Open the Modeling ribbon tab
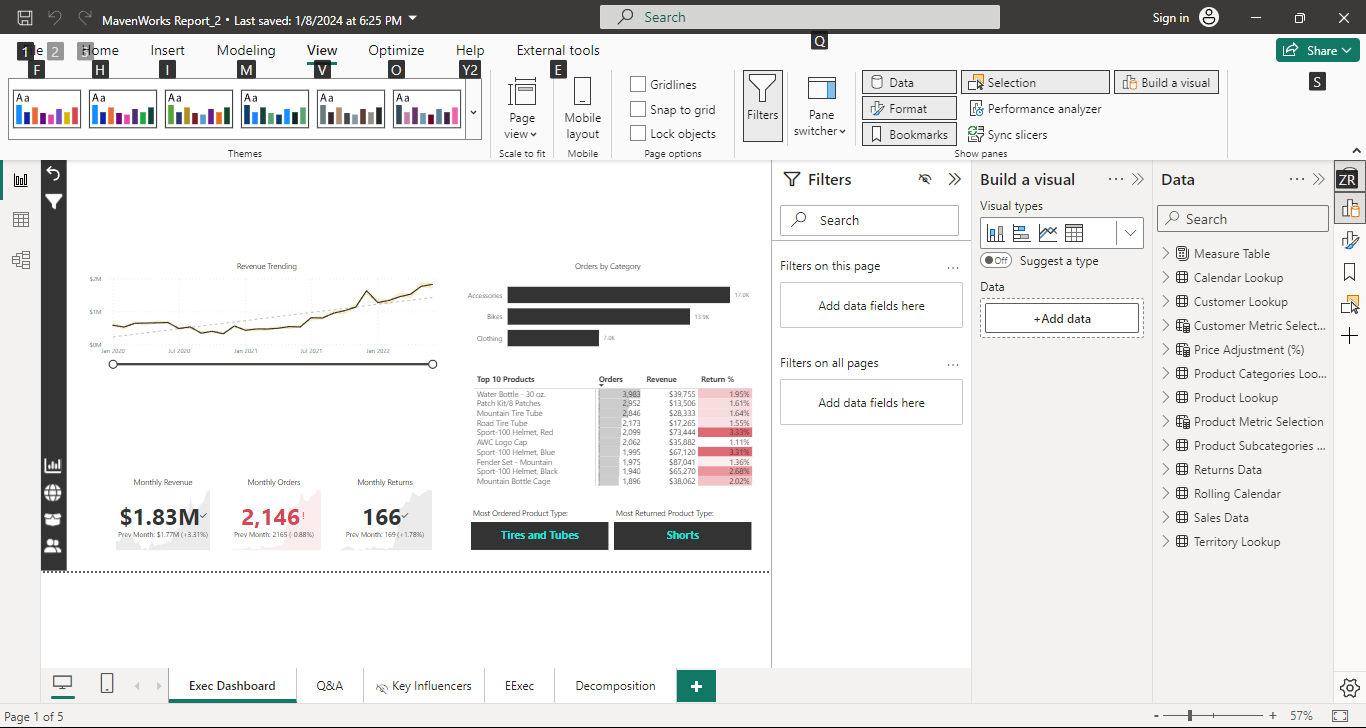The width and height of the screenshot is (1366, 728). [x=246, y=50]
